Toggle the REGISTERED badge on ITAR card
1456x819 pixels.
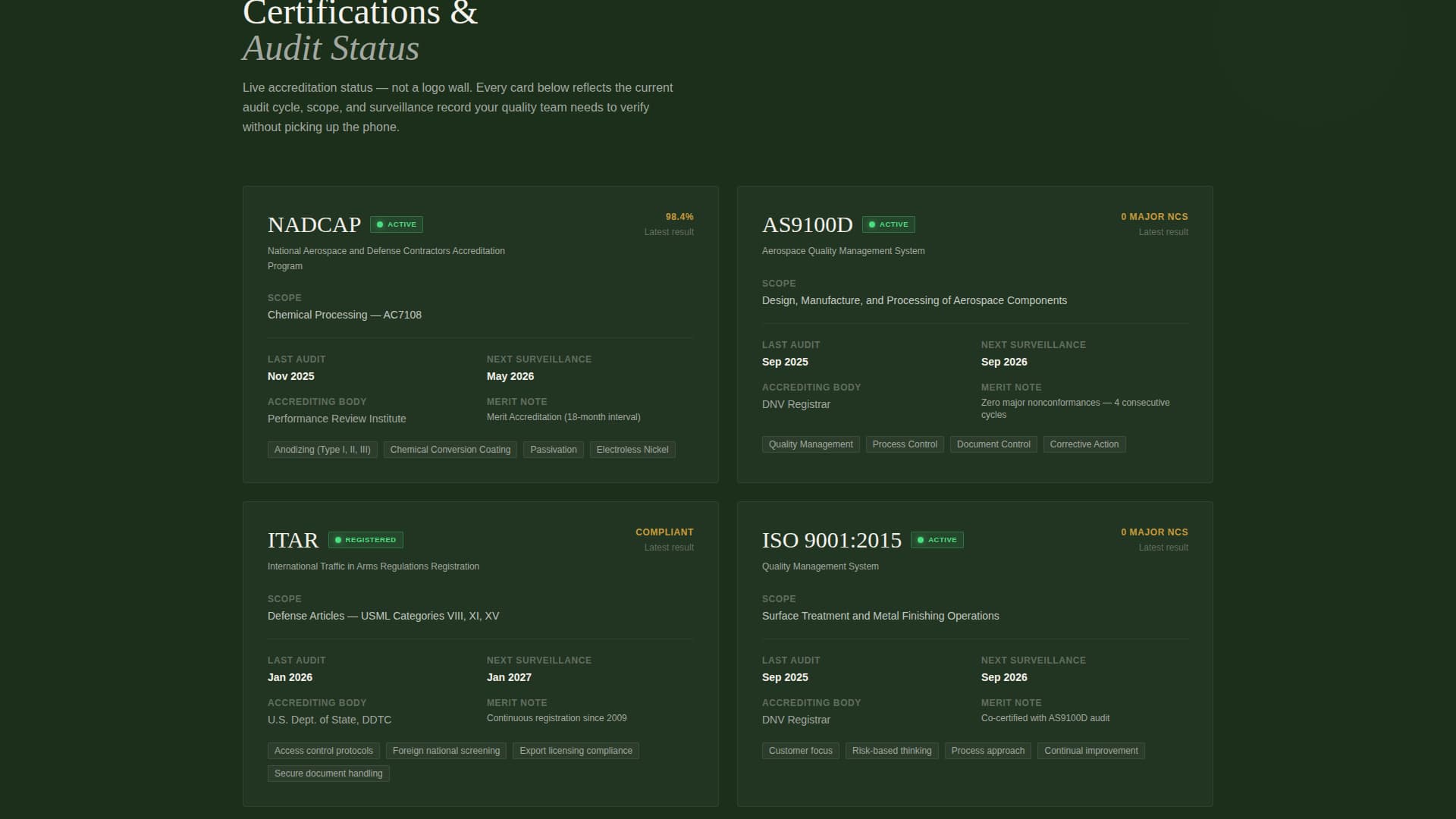pos(366,539)
